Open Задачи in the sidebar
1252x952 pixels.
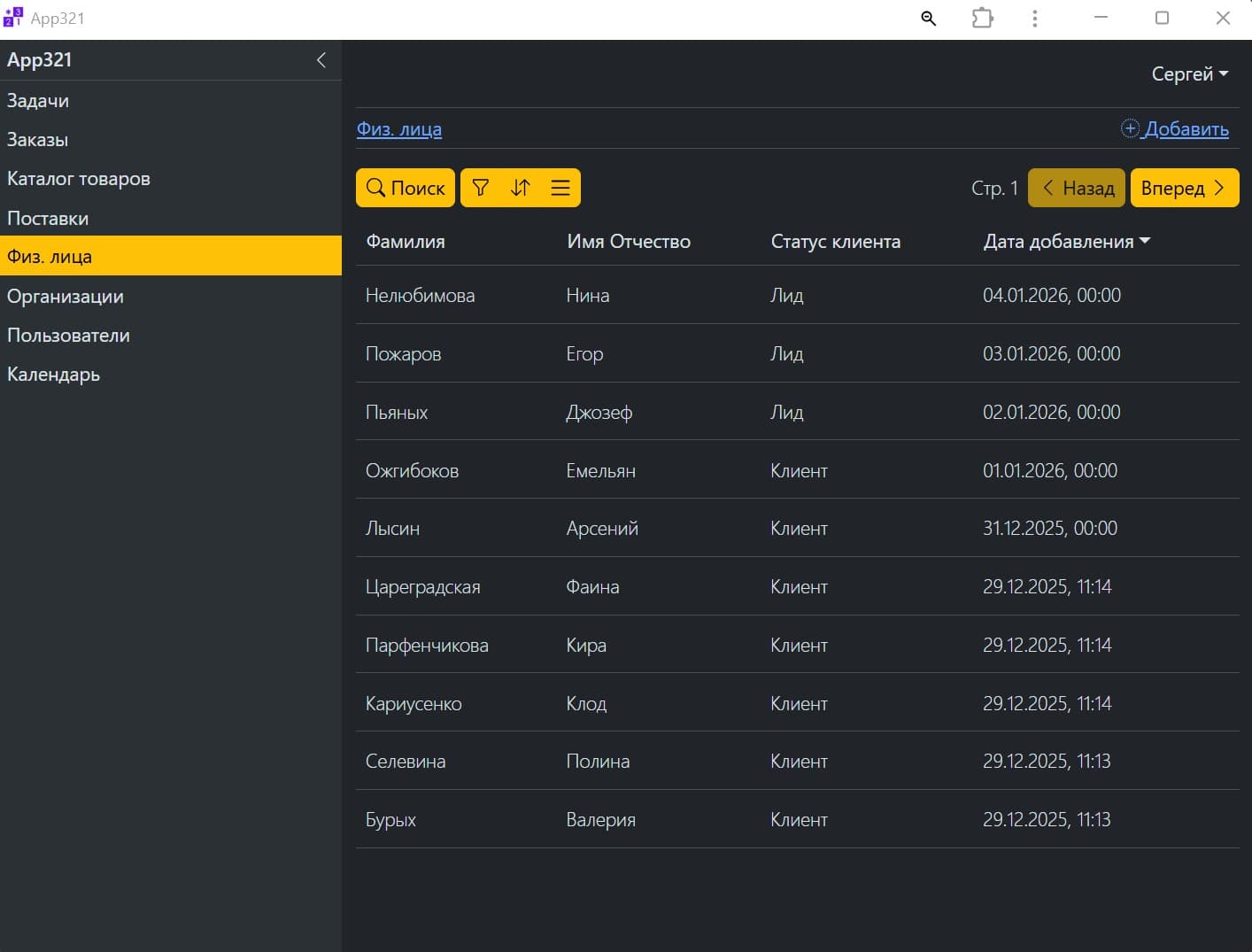[x=38, y=101]
